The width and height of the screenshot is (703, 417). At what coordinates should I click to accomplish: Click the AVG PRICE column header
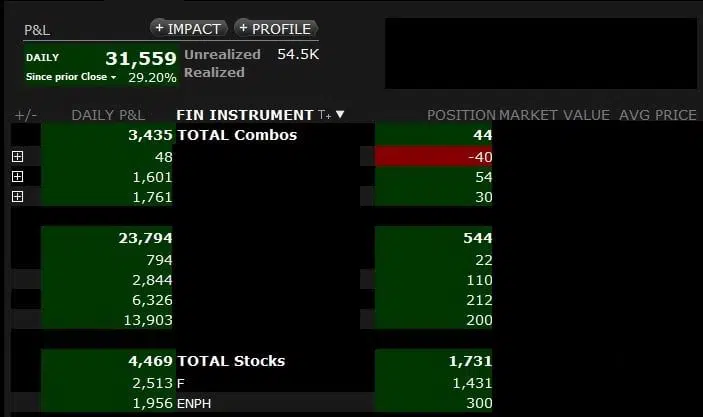click(658, 115)
